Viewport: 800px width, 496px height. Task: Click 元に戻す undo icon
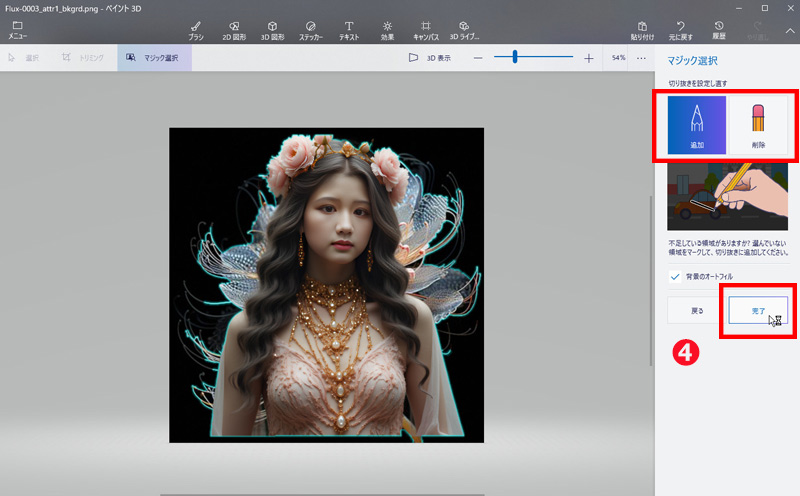click(681, 31)
